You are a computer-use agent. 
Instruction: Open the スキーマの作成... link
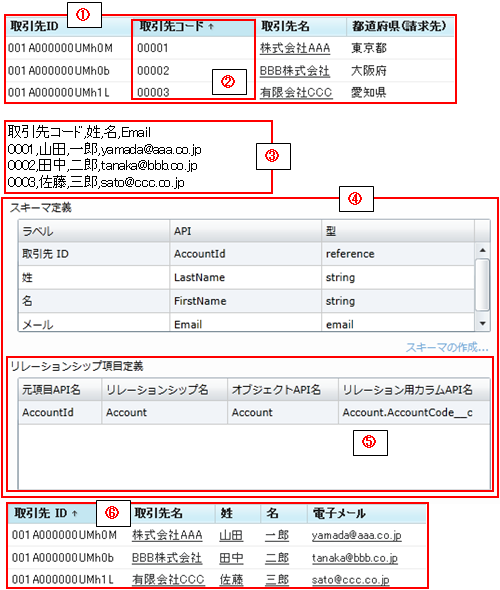point(447,347)
